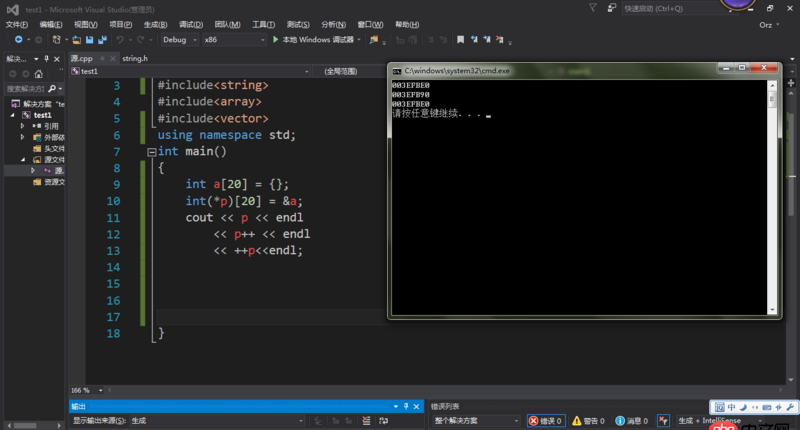Viewport: 800px width, 430px height.
Task: Click the find in files icon
Action: [374, 39]
